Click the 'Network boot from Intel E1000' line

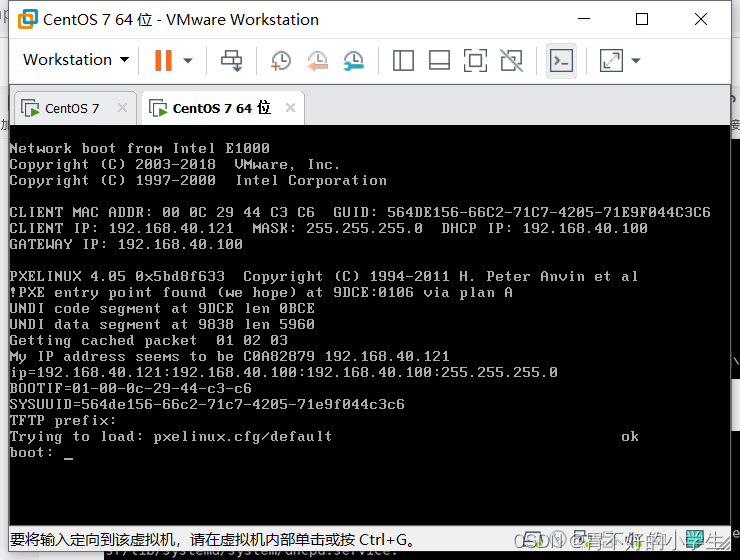pos(140,148)
